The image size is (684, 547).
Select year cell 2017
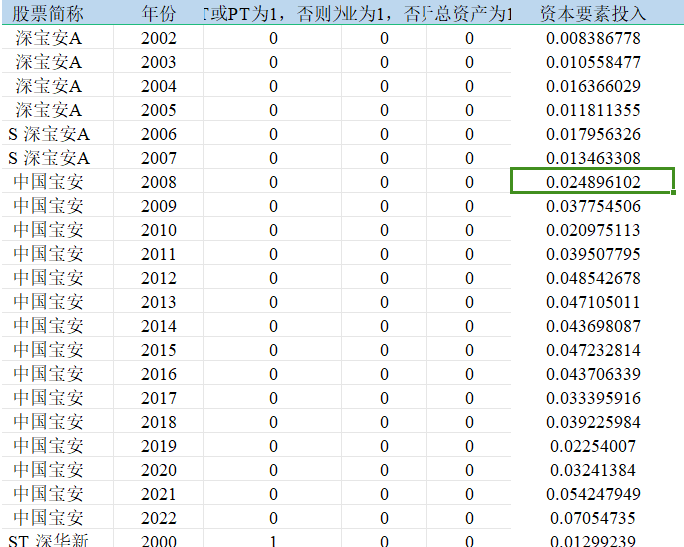[158, 398]
